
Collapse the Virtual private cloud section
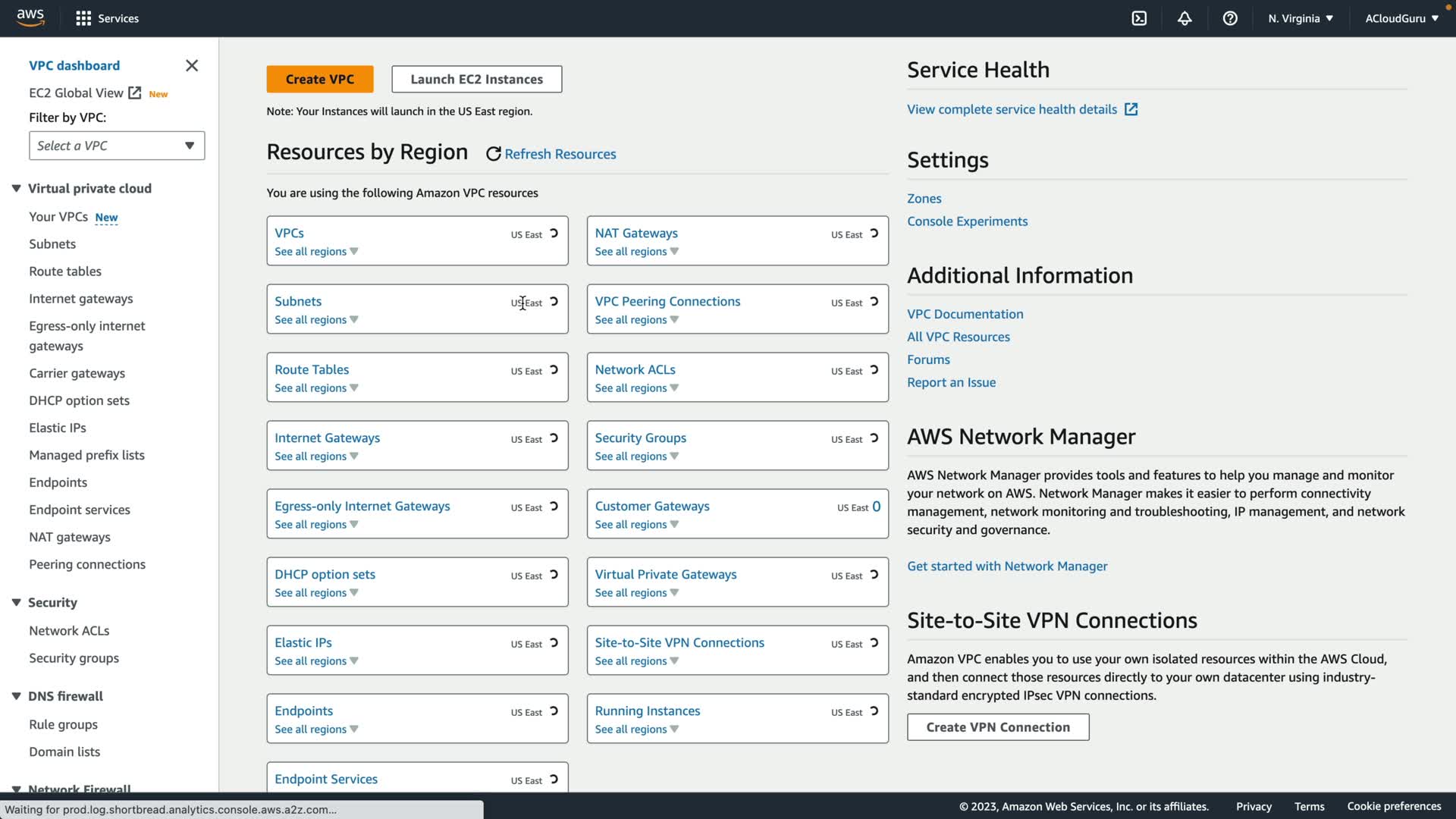pyautogui.click(x=16, y=188)
